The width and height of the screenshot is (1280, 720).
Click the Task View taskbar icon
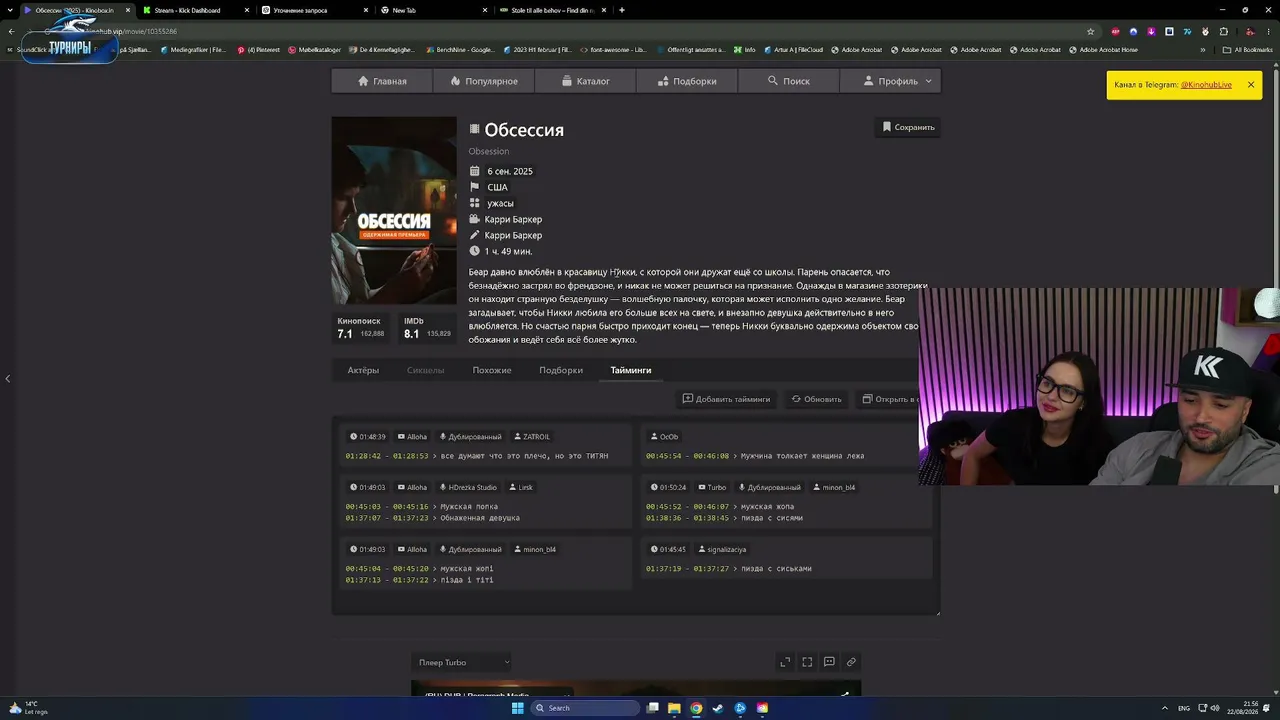[x=652, y=708]
